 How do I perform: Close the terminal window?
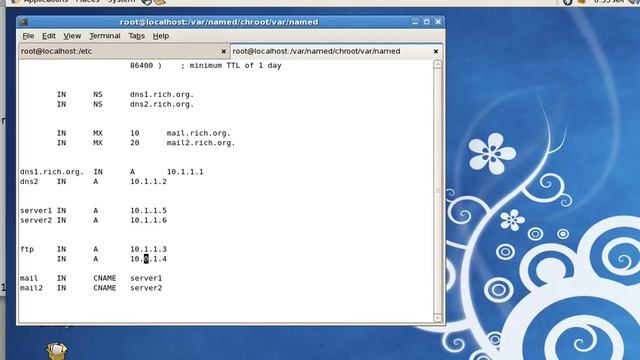coord(438,22)
